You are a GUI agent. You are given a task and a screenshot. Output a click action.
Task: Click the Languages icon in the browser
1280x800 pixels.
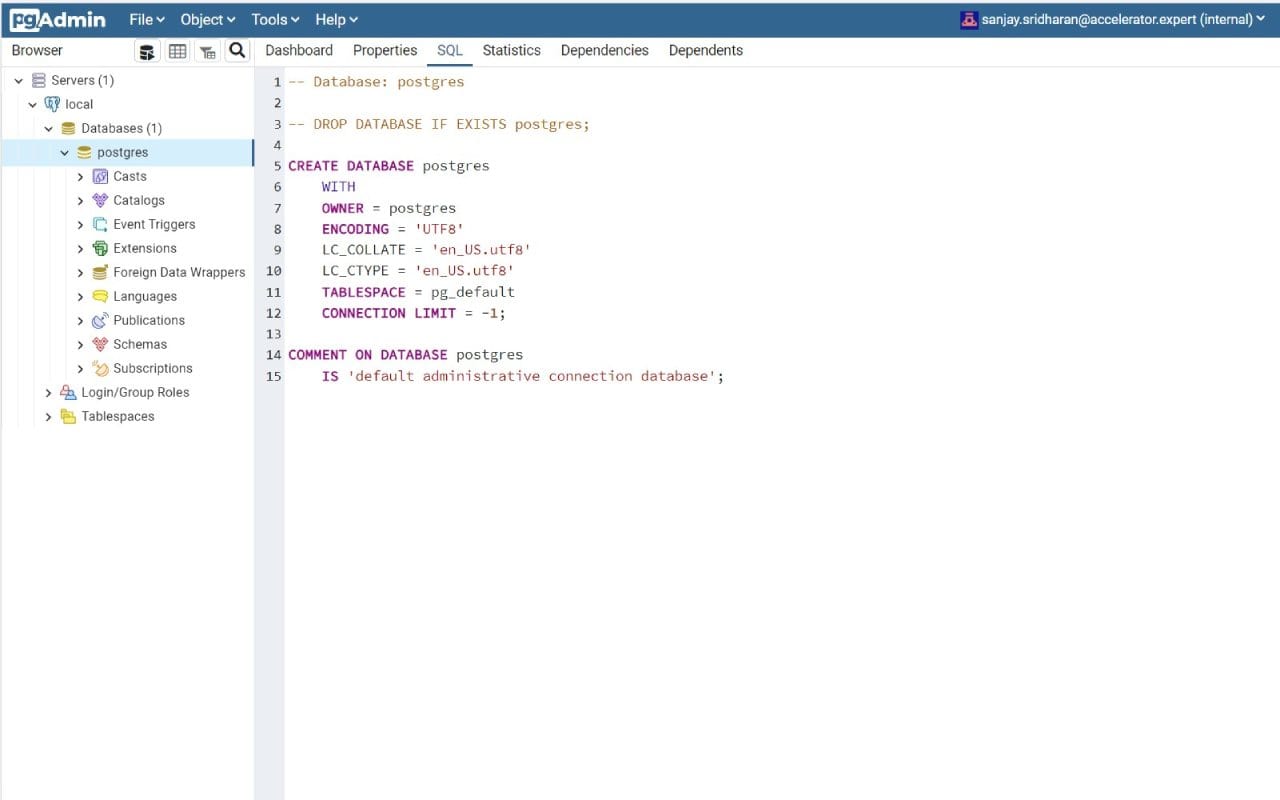pos(99,296)
